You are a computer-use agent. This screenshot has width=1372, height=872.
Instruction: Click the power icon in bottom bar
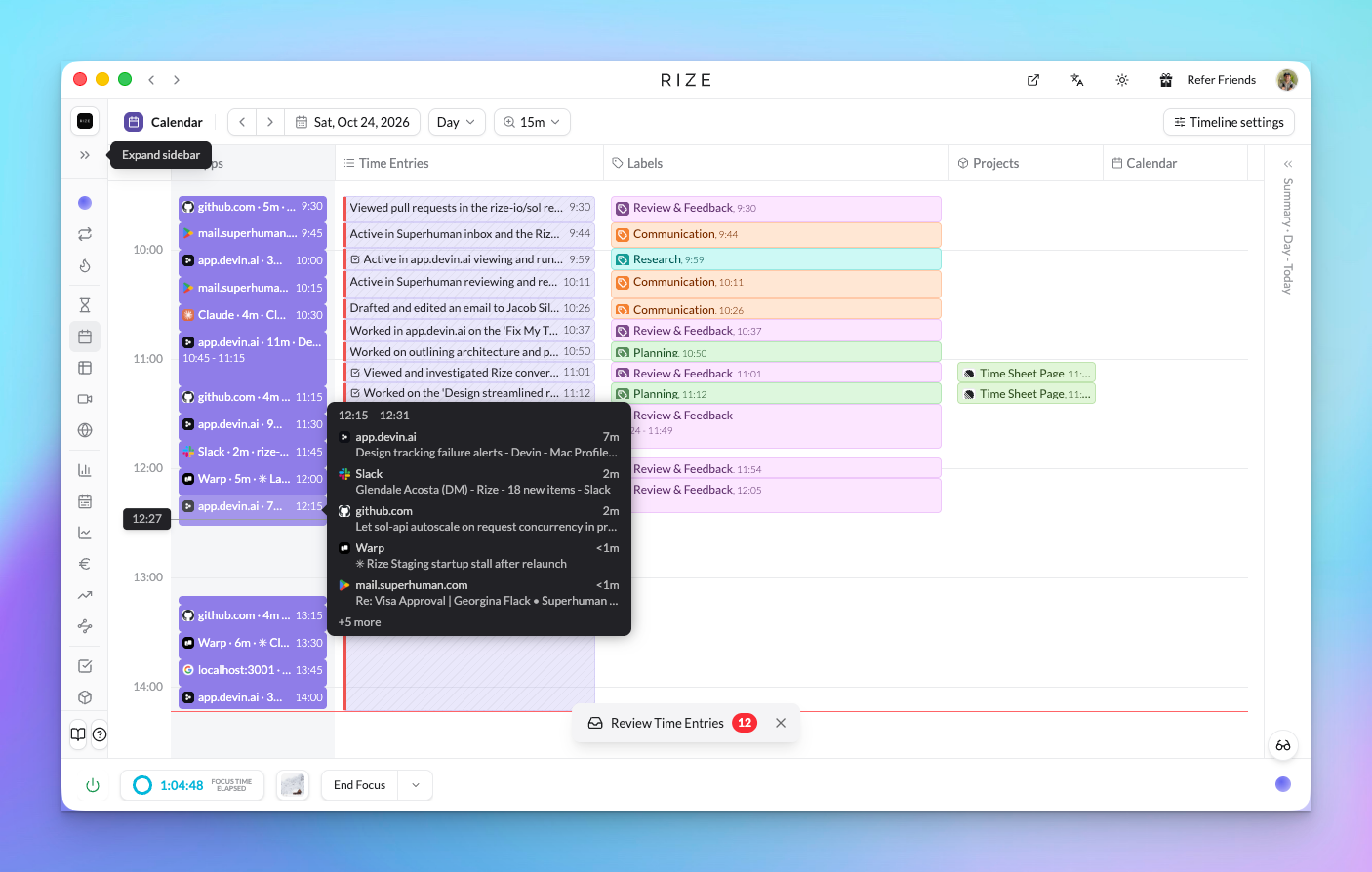[93, 785]
